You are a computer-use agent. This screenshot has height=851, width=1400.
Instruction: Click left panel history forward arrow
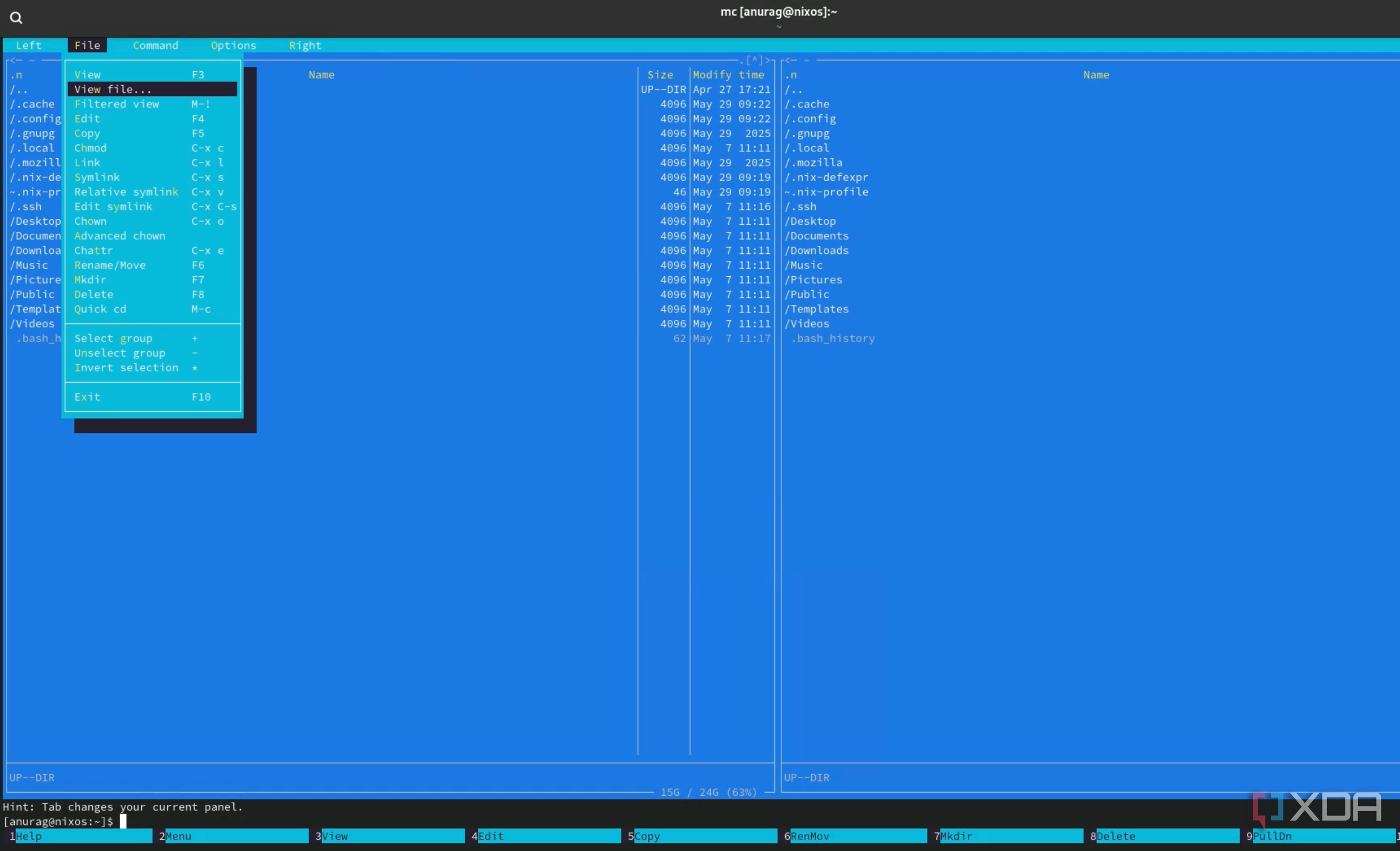pos(768,60)
